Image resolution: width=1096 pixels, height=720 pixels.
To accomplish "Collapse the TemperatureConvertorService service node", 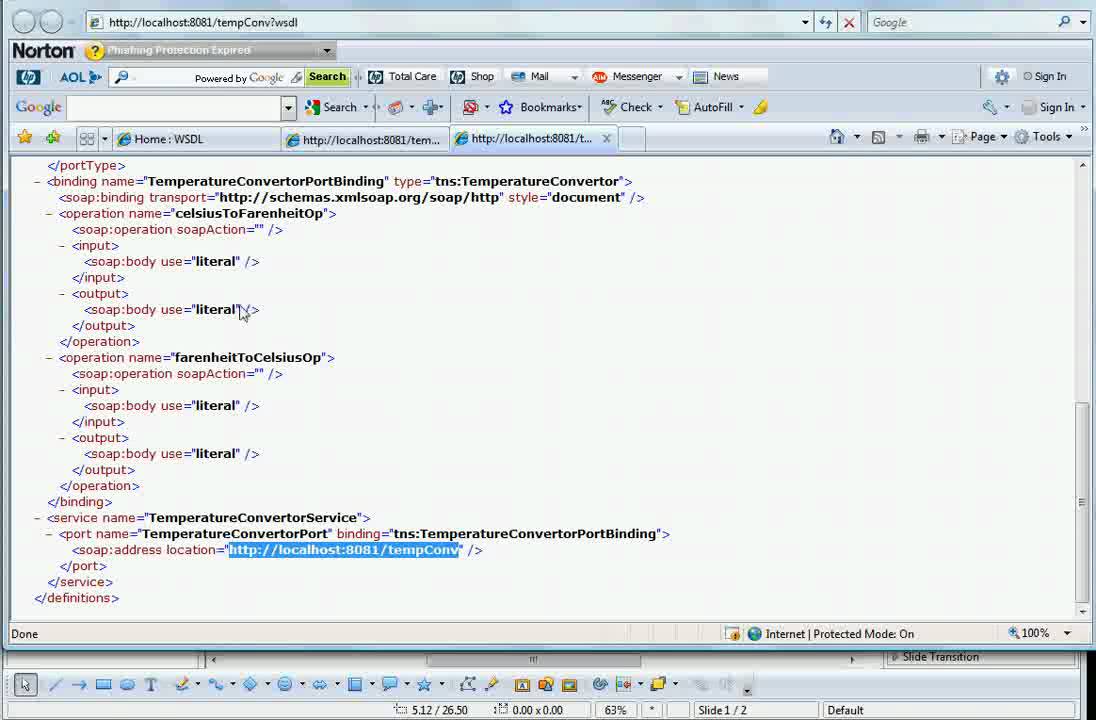I will point(37,518).
